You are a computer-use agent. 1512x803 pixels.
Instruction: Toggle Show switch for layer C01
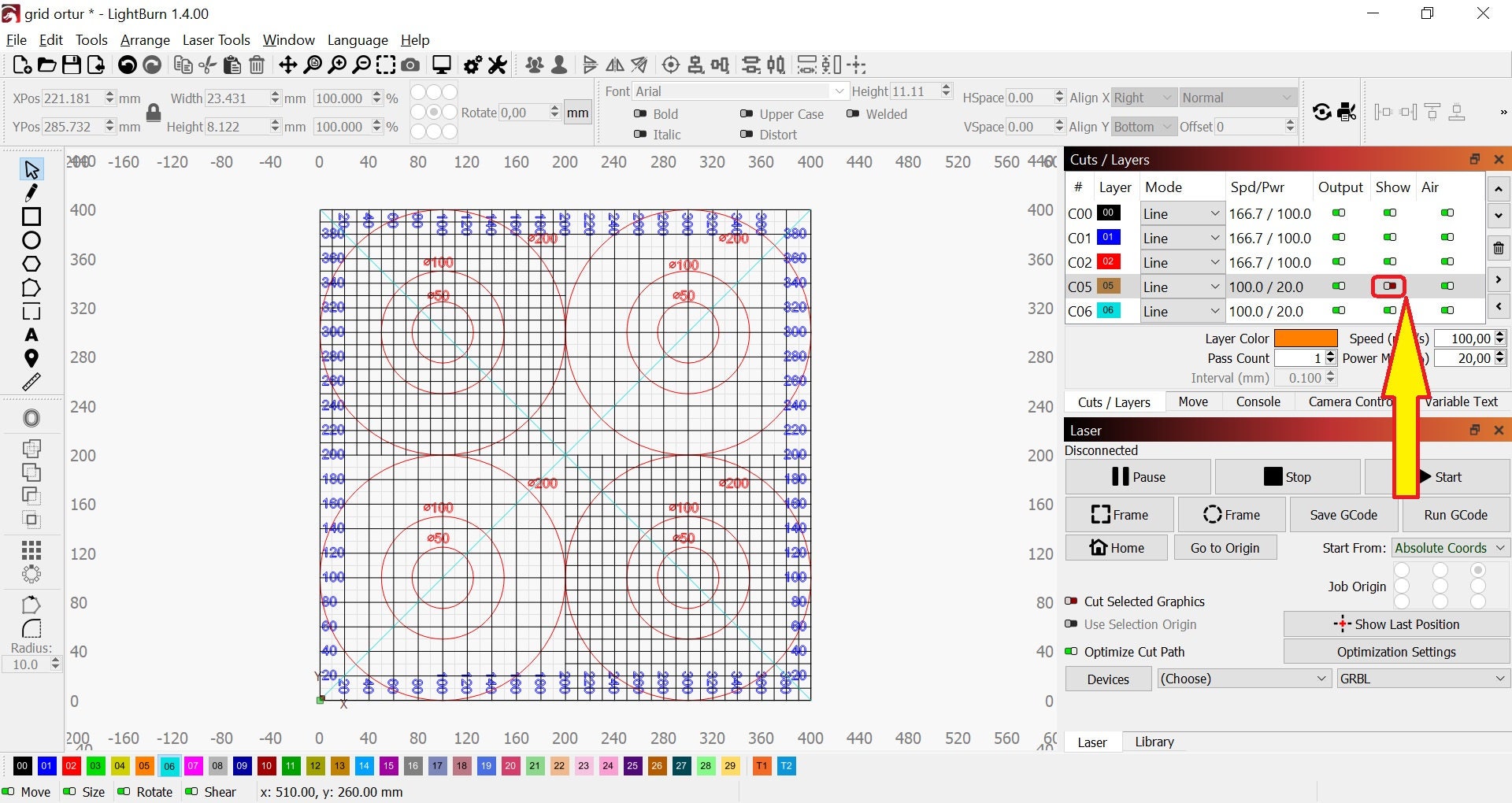pyautogui.click(x=1390, y=237)
